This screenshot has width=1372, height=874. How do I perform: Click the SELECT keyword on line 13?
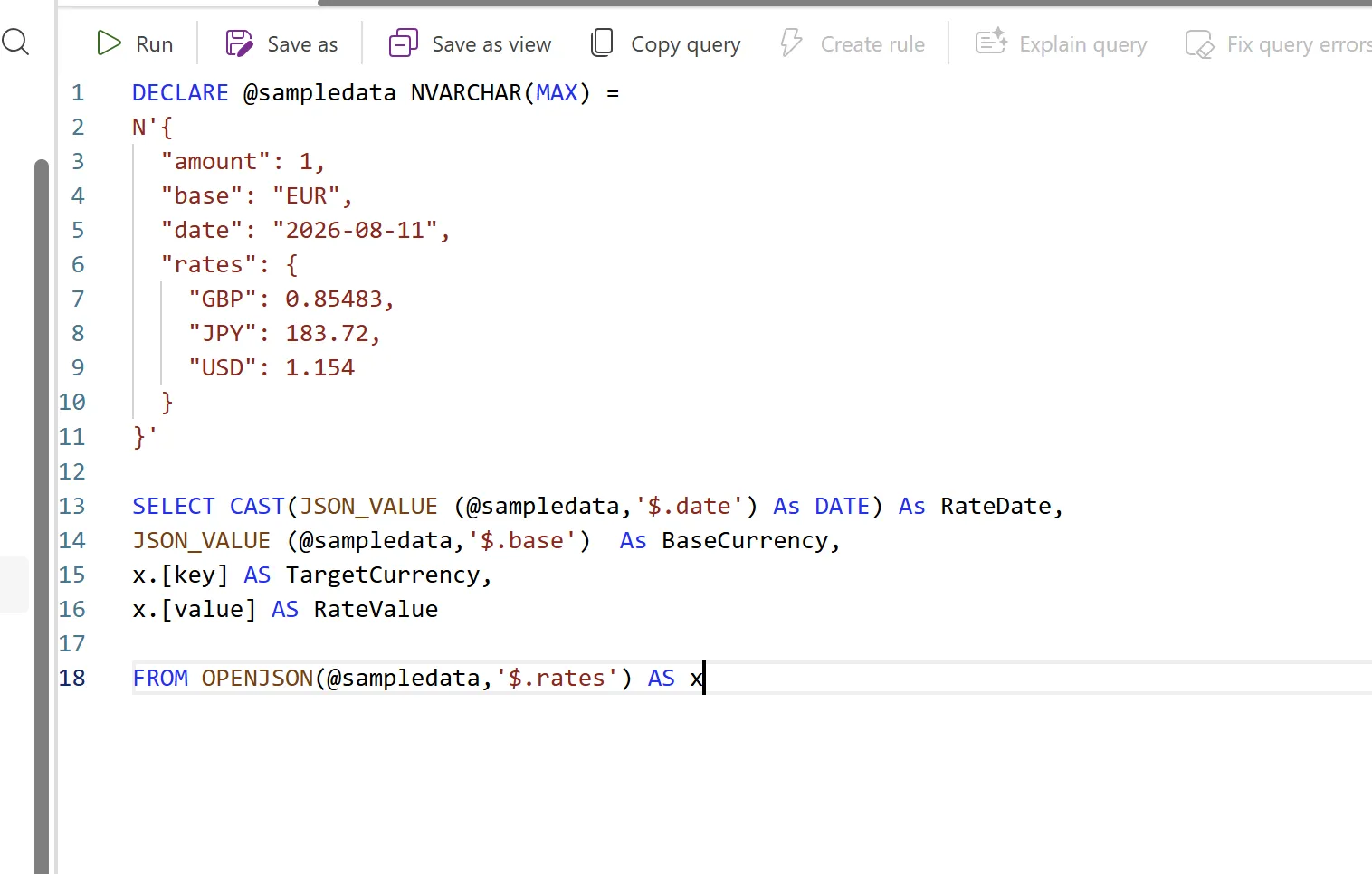click(x=174, y=507)
